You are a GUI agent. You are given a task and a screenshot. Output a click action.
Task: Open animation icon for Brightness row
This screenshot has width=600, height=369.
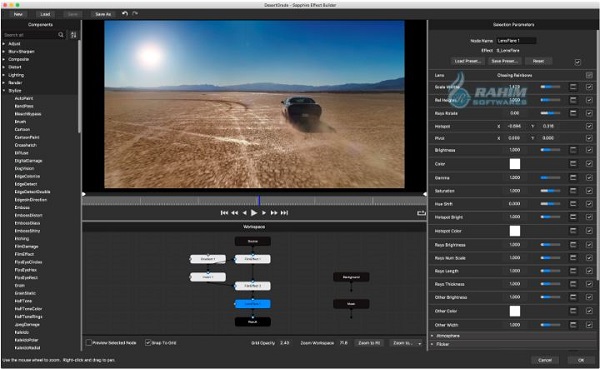click(573, 150)
